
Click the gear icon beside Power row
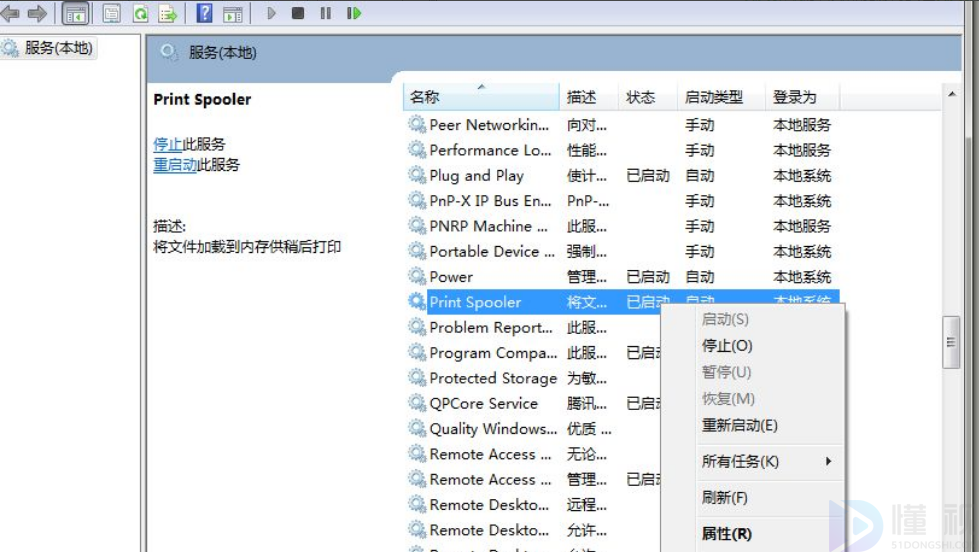tap(416, 276)
